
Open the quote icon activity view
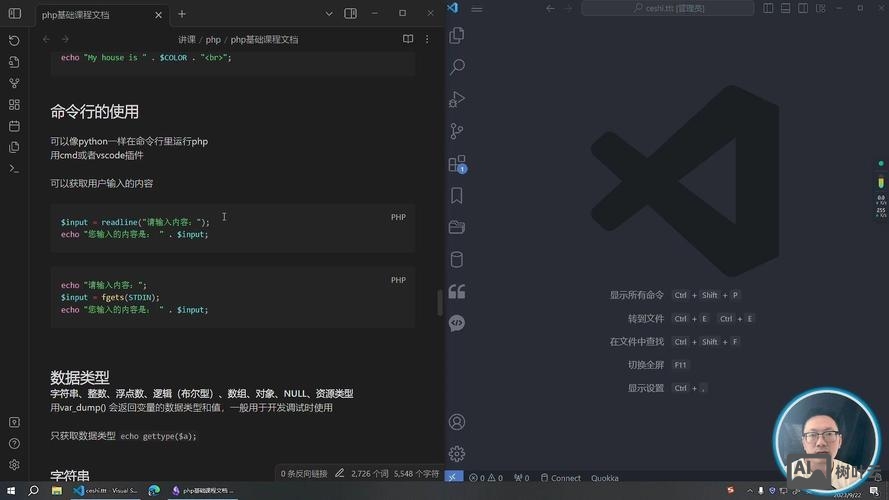pos(457,291)
